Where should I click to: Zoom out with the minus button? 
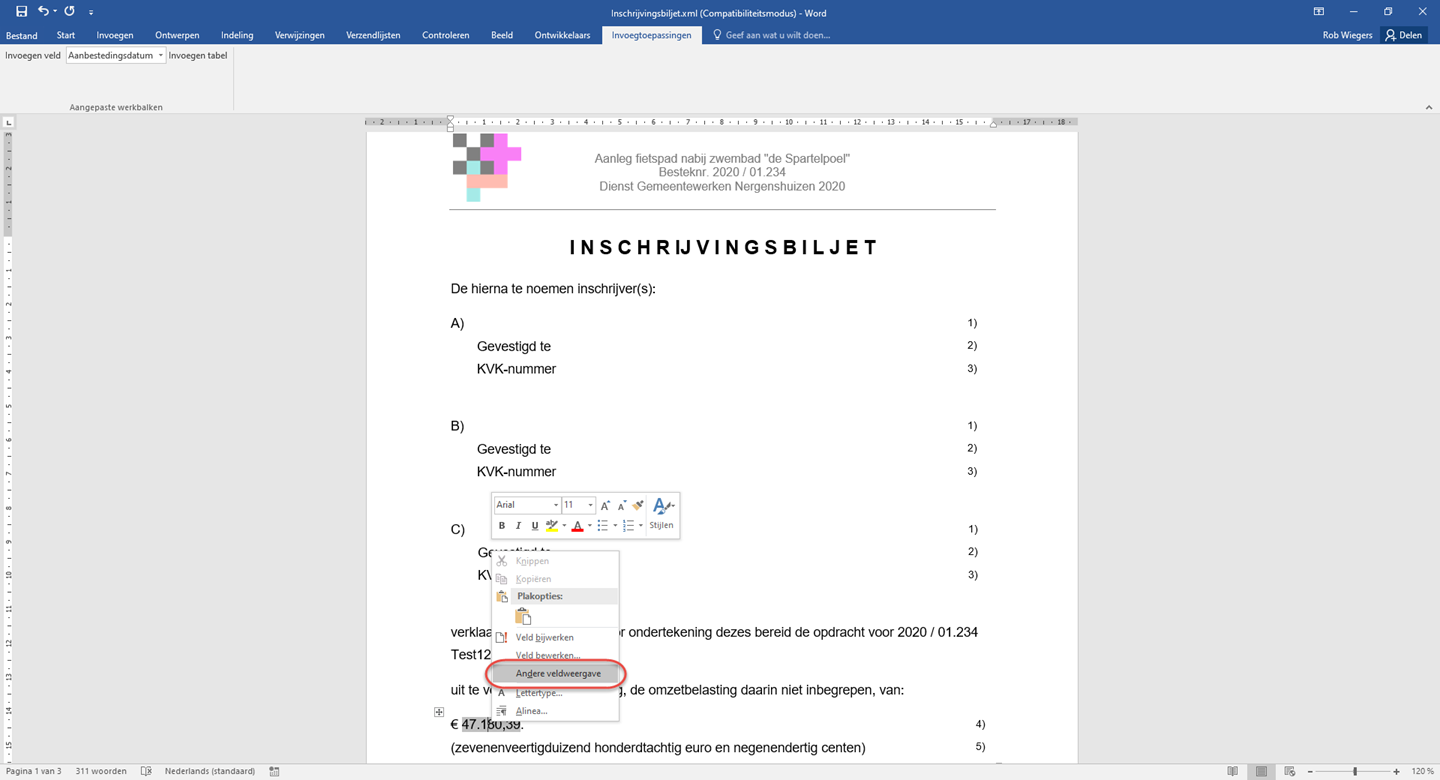[1310, 771]
